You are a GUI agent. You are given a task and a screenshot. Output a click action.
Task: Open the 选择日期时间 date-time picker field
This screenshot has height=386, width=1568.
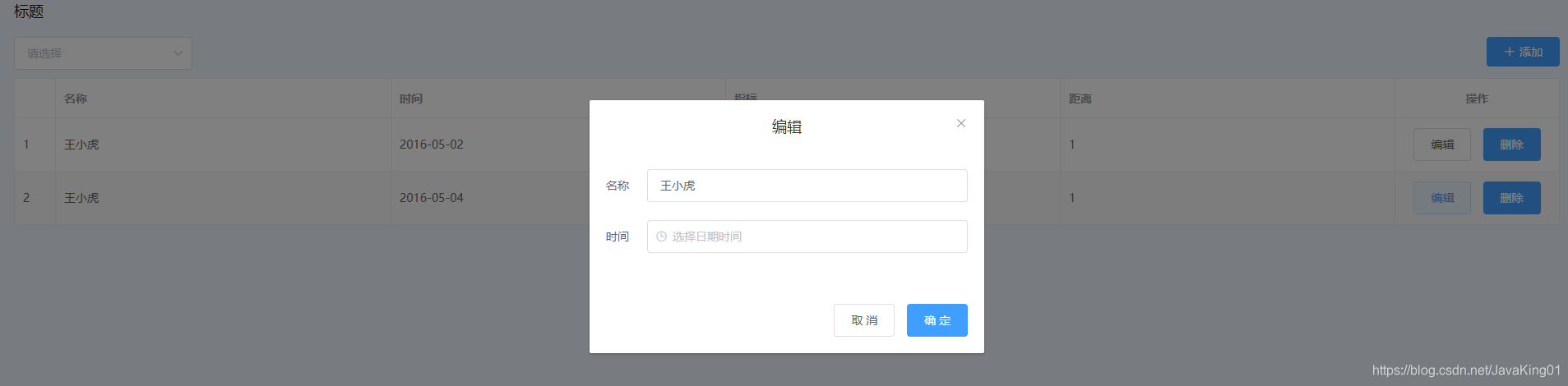point(807,237)
